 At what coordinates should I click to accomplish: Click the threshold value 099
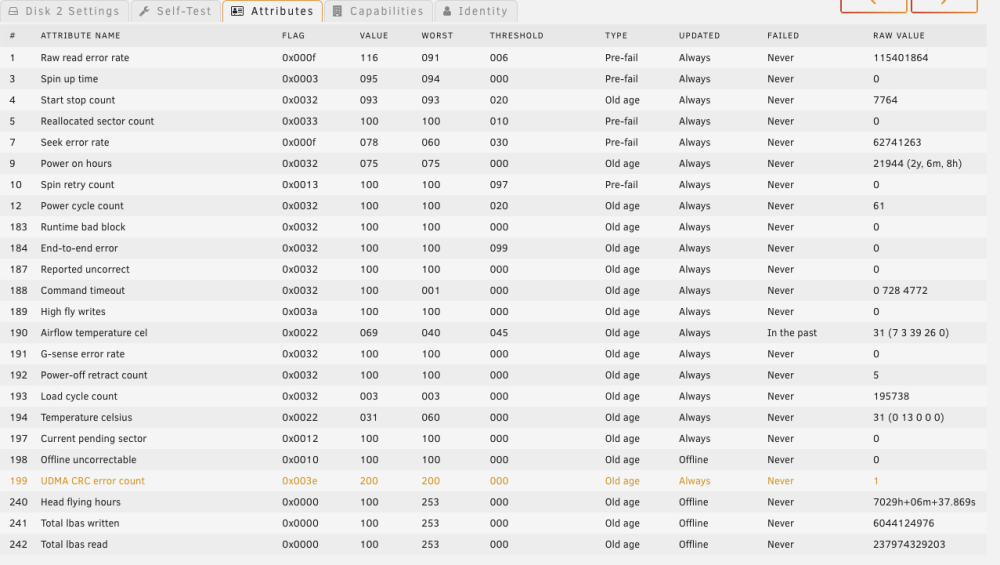pyautogui.click(x=499, y=248)
